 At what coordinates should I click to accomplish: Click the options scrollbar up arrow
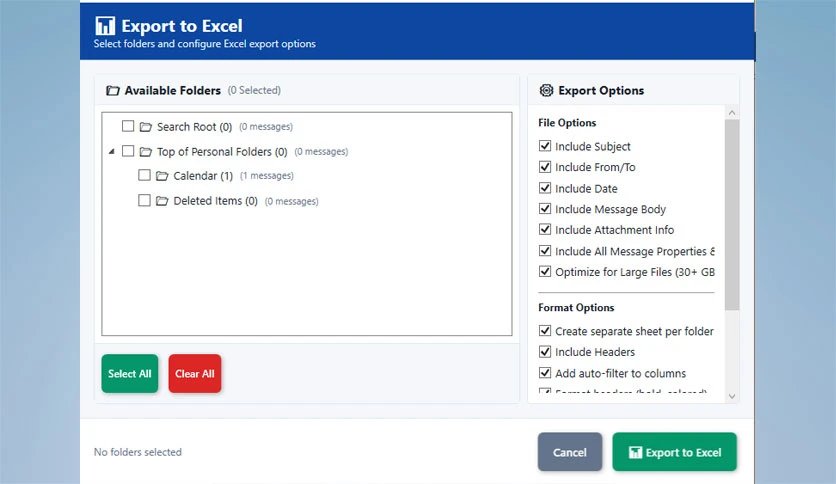tap(732, 112)
